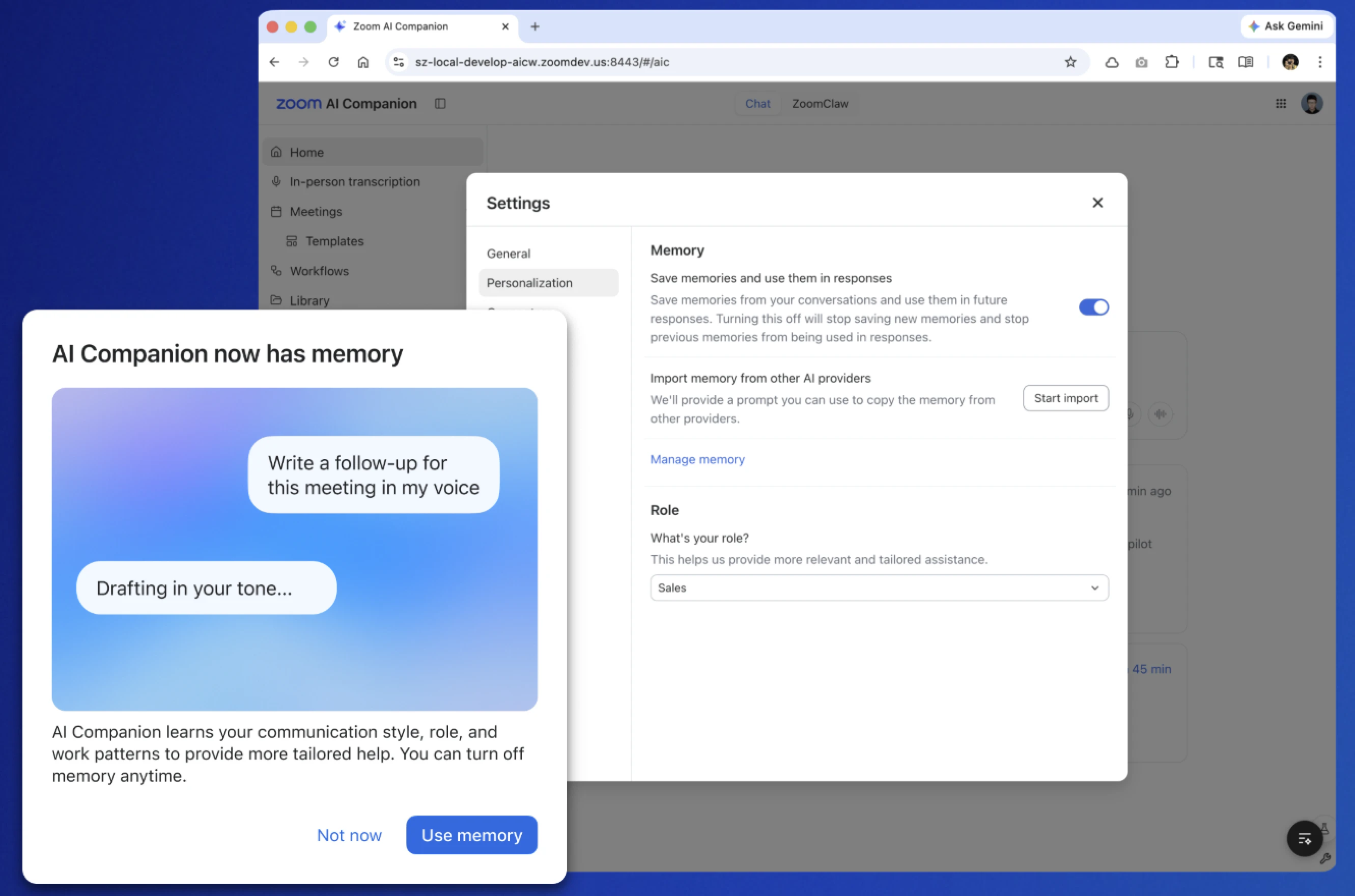Click the zoom AI Companion logo
This screenshot has width=1355, height=896.
pos(346,103)
